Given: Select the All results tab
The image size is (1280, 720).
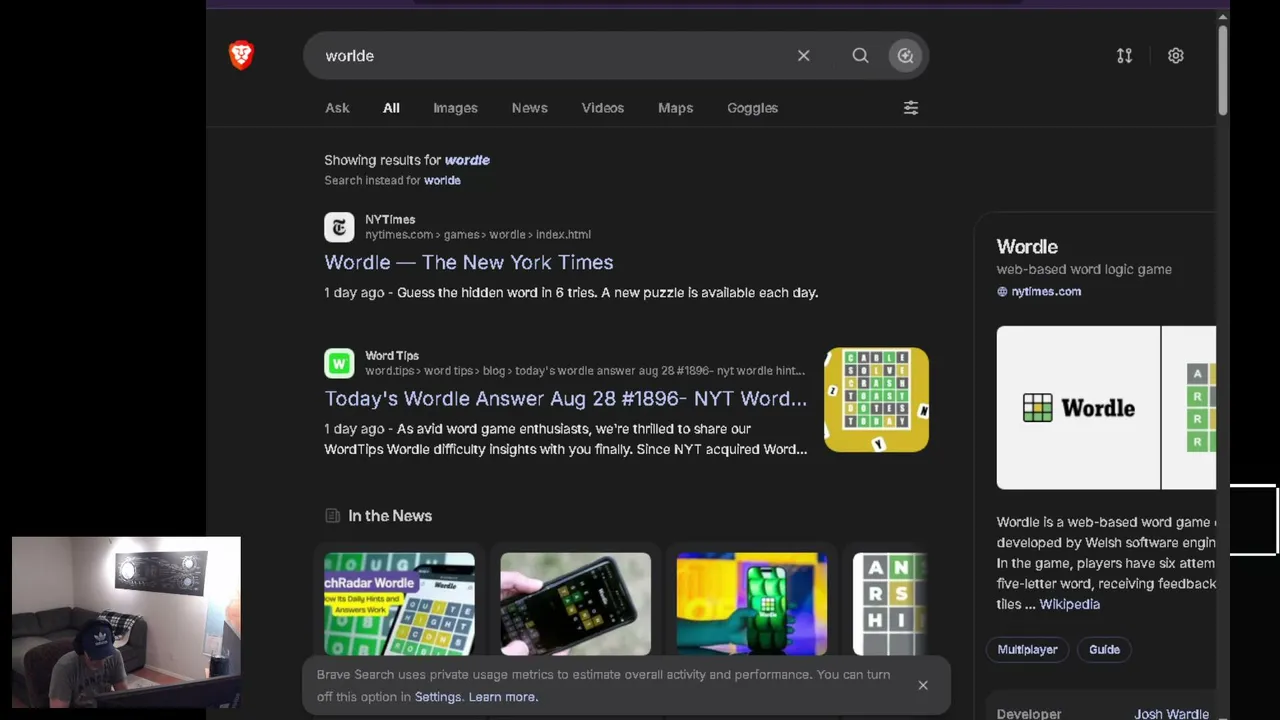Looking at the screenshot, I should pos(391,108).
